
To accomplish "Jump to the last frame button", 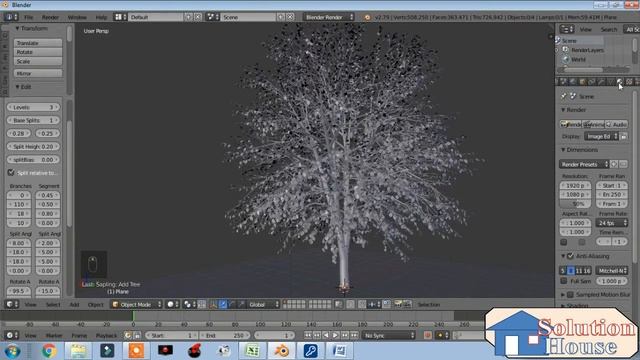I will tap(354, 336).
